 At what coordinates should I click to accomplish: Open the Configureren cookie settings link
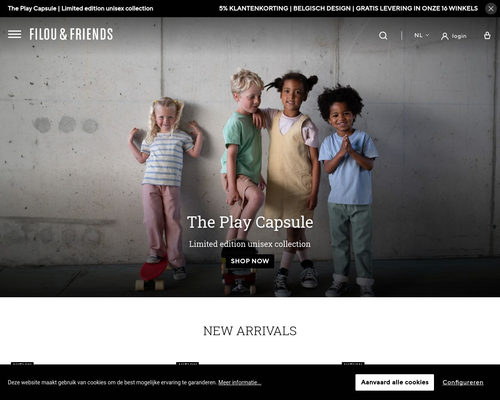coord(463,382)
